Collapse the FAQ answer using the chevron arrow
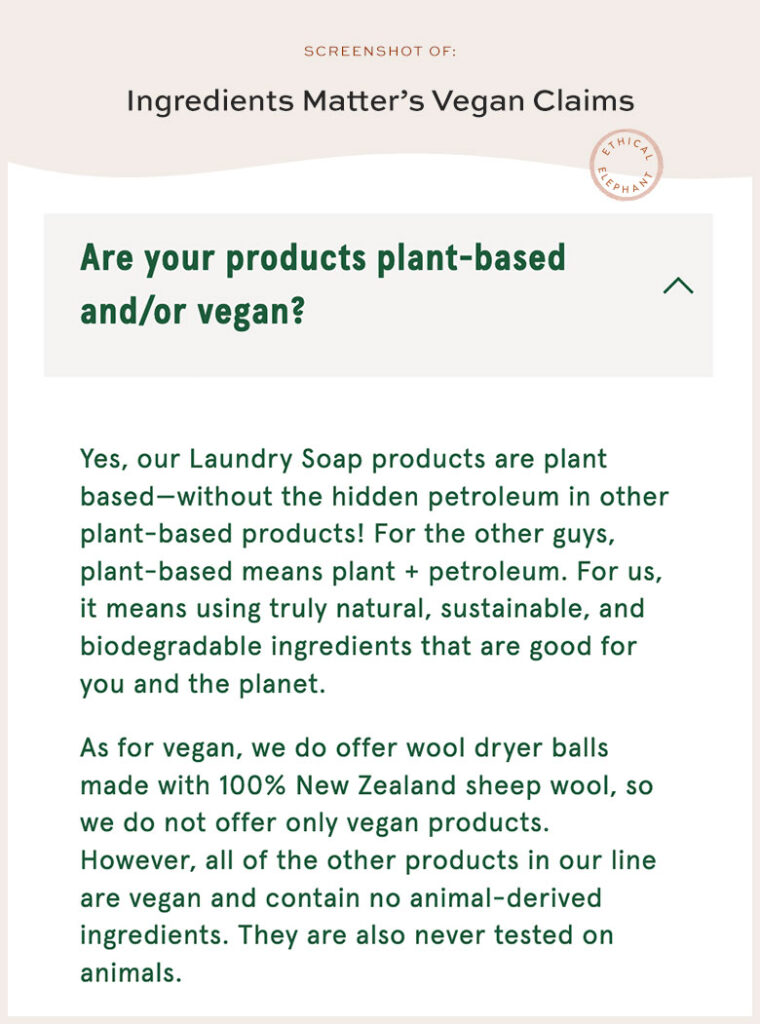This screenshot has height=1024, width=760. click(x=678, y=286)
